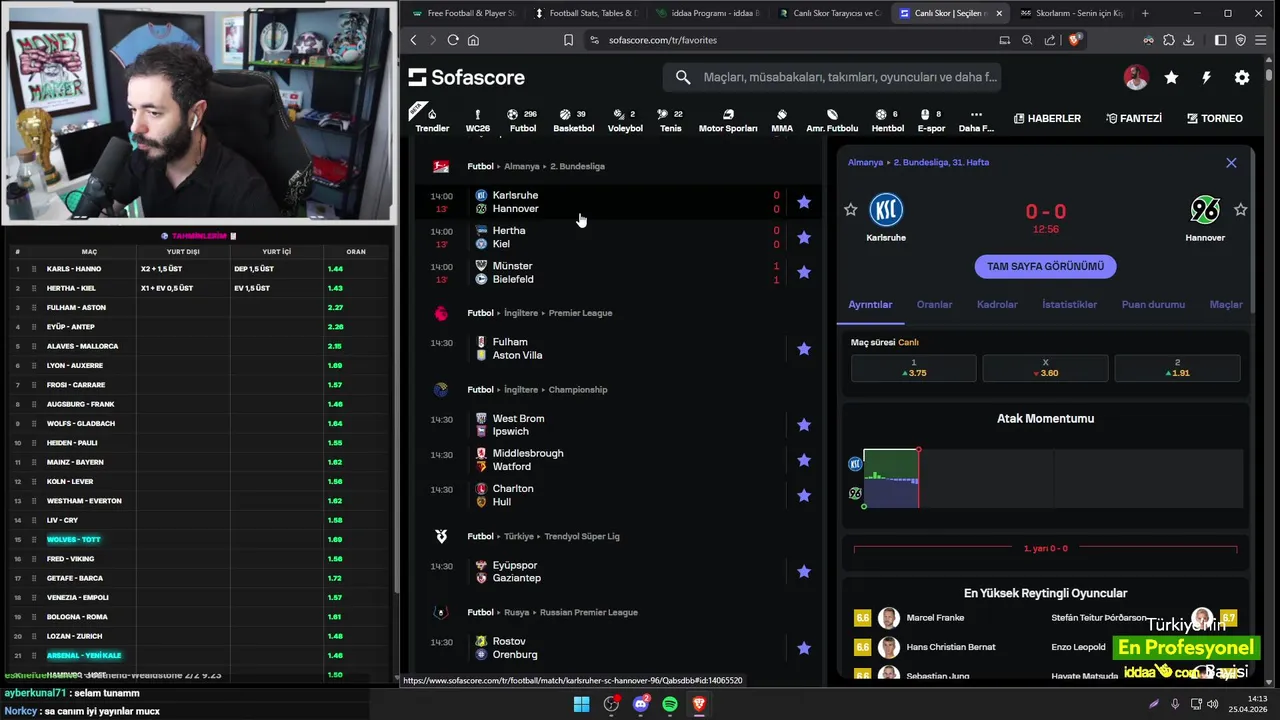Expand the Daha Fazla sports menu
Screen dimensions: 1280x720
[976, 120]
